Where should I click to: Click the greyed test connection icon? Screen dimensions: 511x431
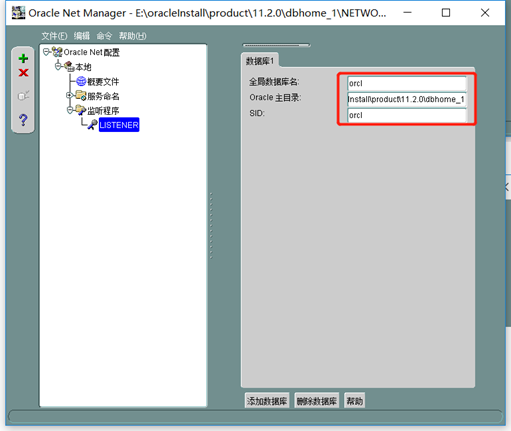(x=23, y=96)
